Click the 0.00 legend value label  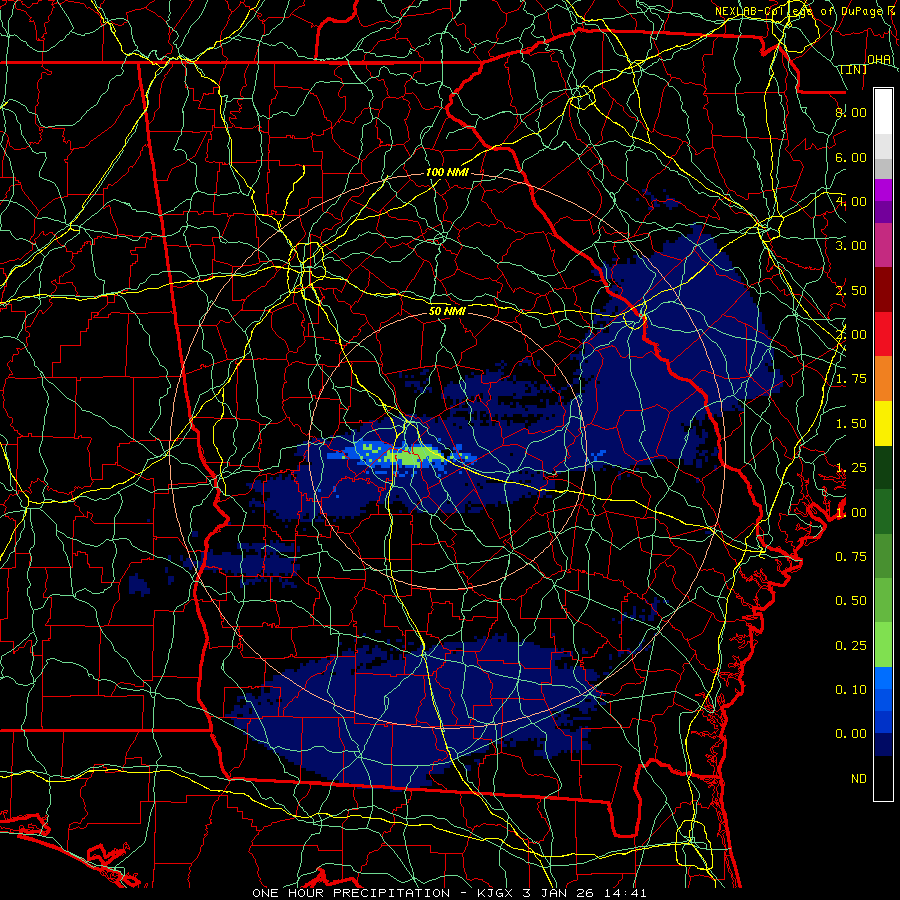[x=851, y=734]
